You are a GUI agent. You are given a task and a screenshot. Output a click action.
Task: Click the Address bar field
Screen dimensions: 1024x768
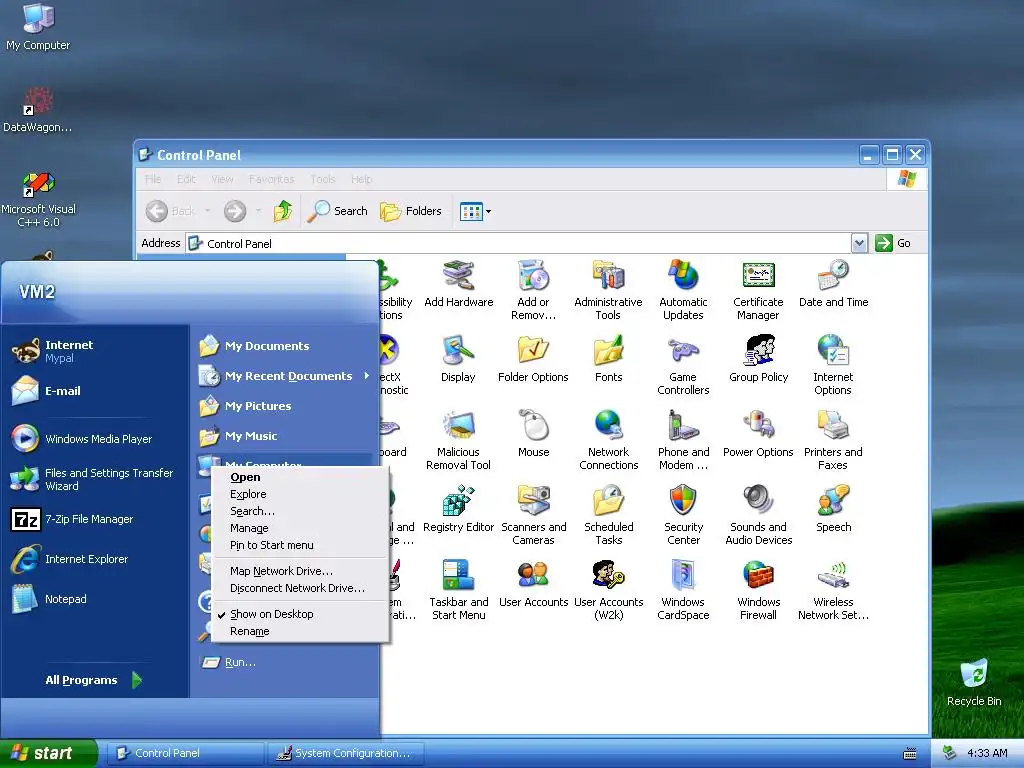coord(519,244)
